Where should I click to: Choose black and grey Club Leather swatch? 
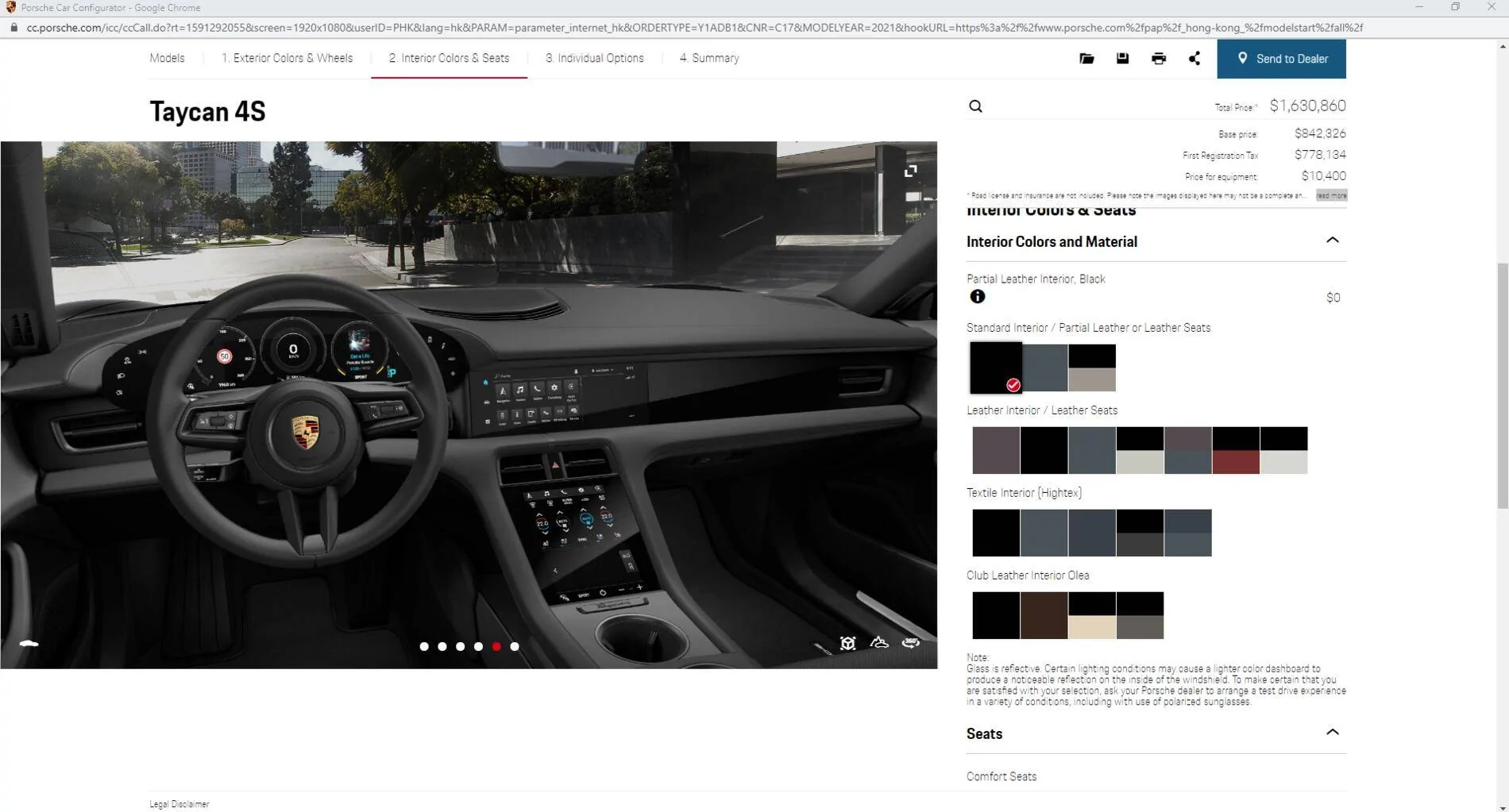(x=1140, y=615)
